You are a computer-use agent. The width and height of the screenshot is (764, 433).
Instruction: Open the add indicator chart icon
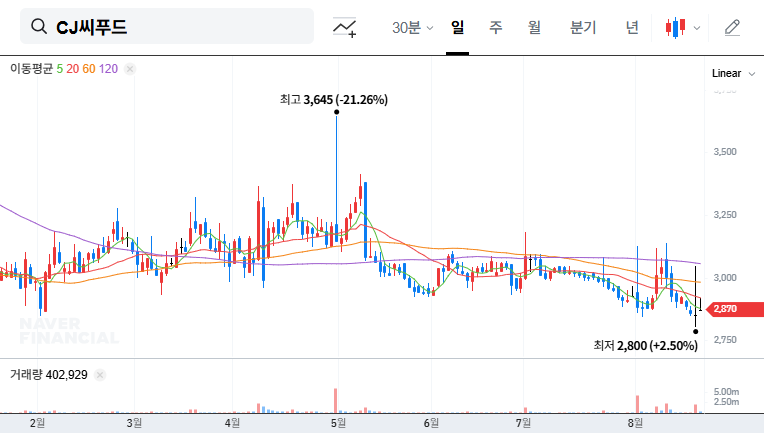pos(344,27)
